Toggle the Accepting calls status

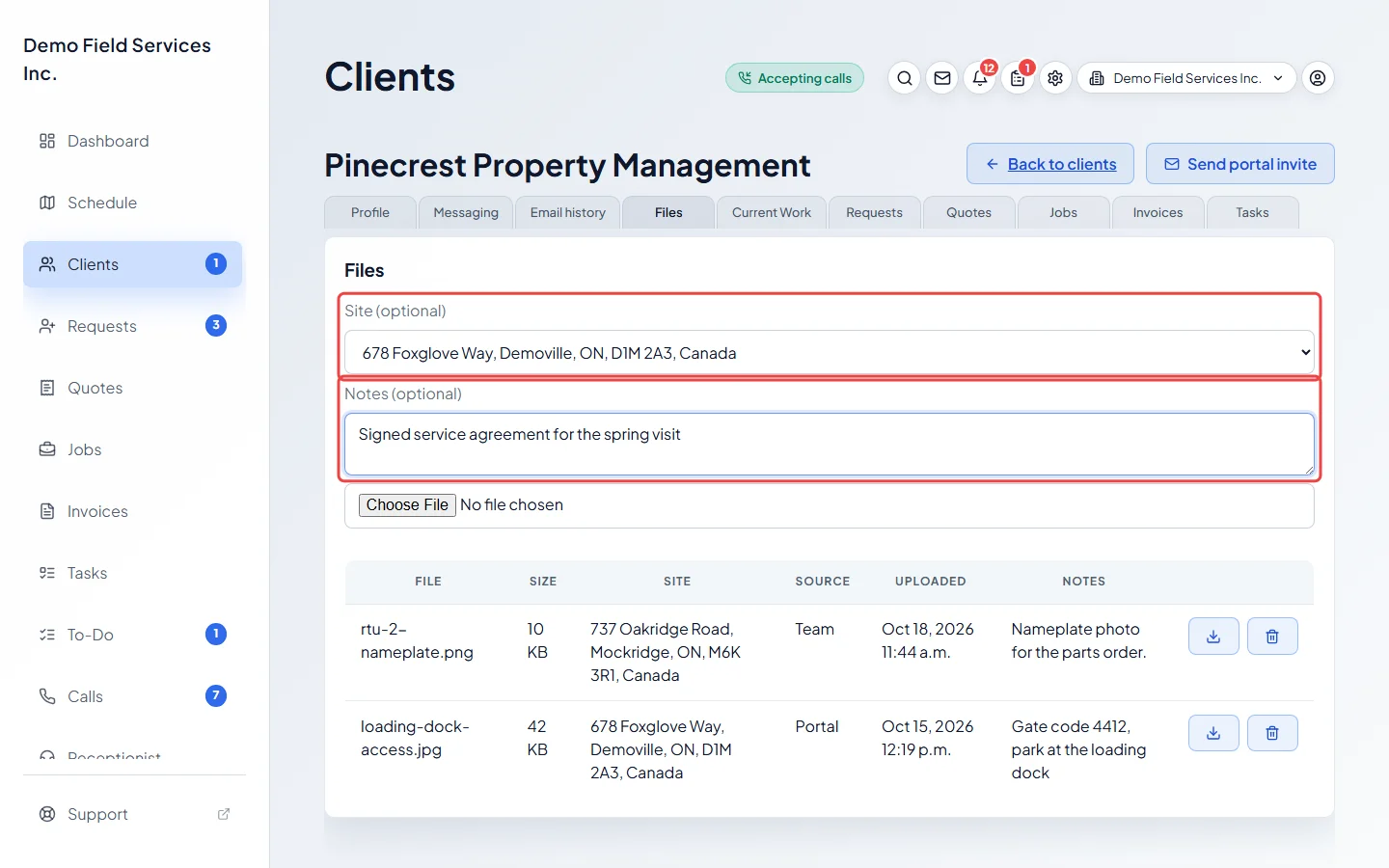point(795,78)
